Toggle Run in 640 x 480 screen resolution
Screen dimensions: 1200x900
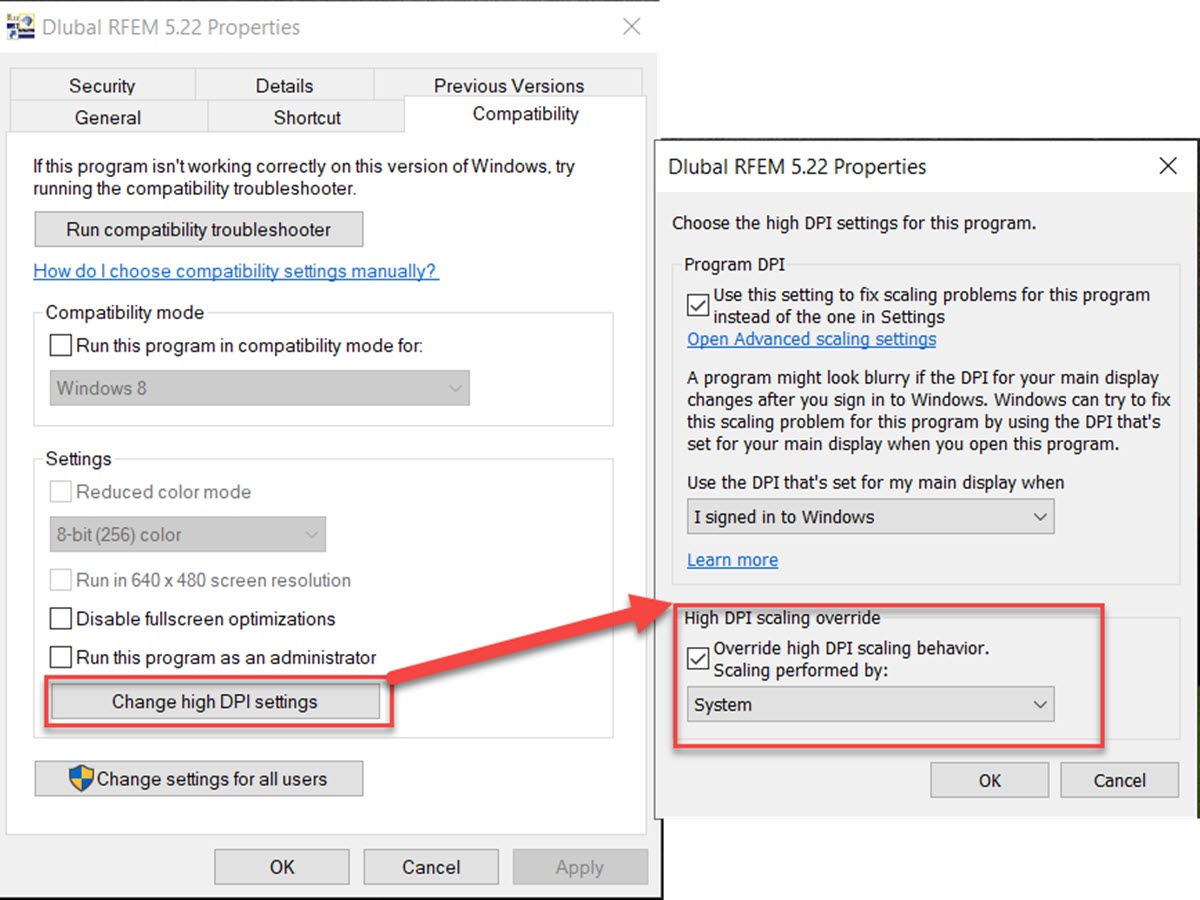(x=61, y=580)
